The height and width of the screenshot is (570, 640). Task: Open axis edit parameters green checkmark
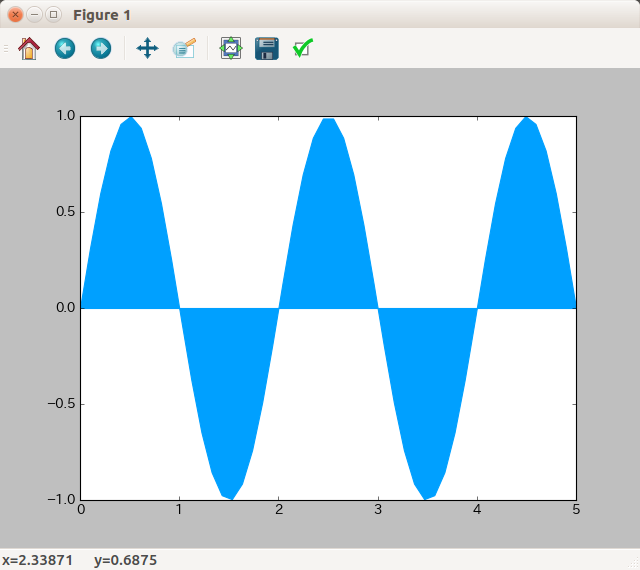303,48
